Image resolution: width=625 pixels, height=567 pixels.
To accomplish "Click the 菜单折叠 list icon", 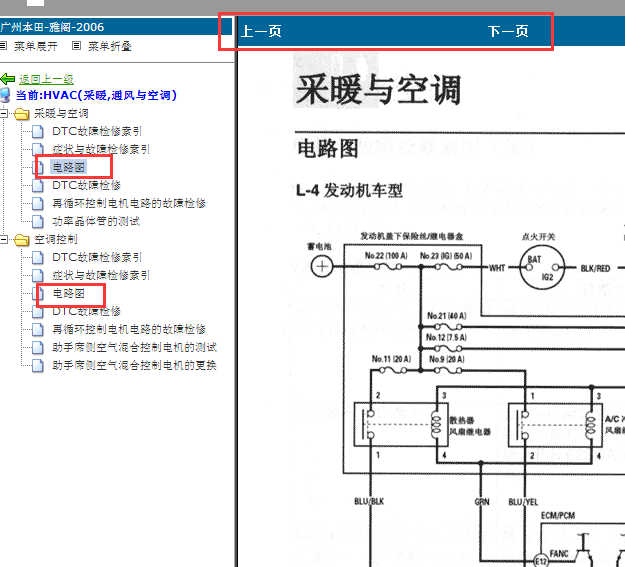I will tap(77, 46).
